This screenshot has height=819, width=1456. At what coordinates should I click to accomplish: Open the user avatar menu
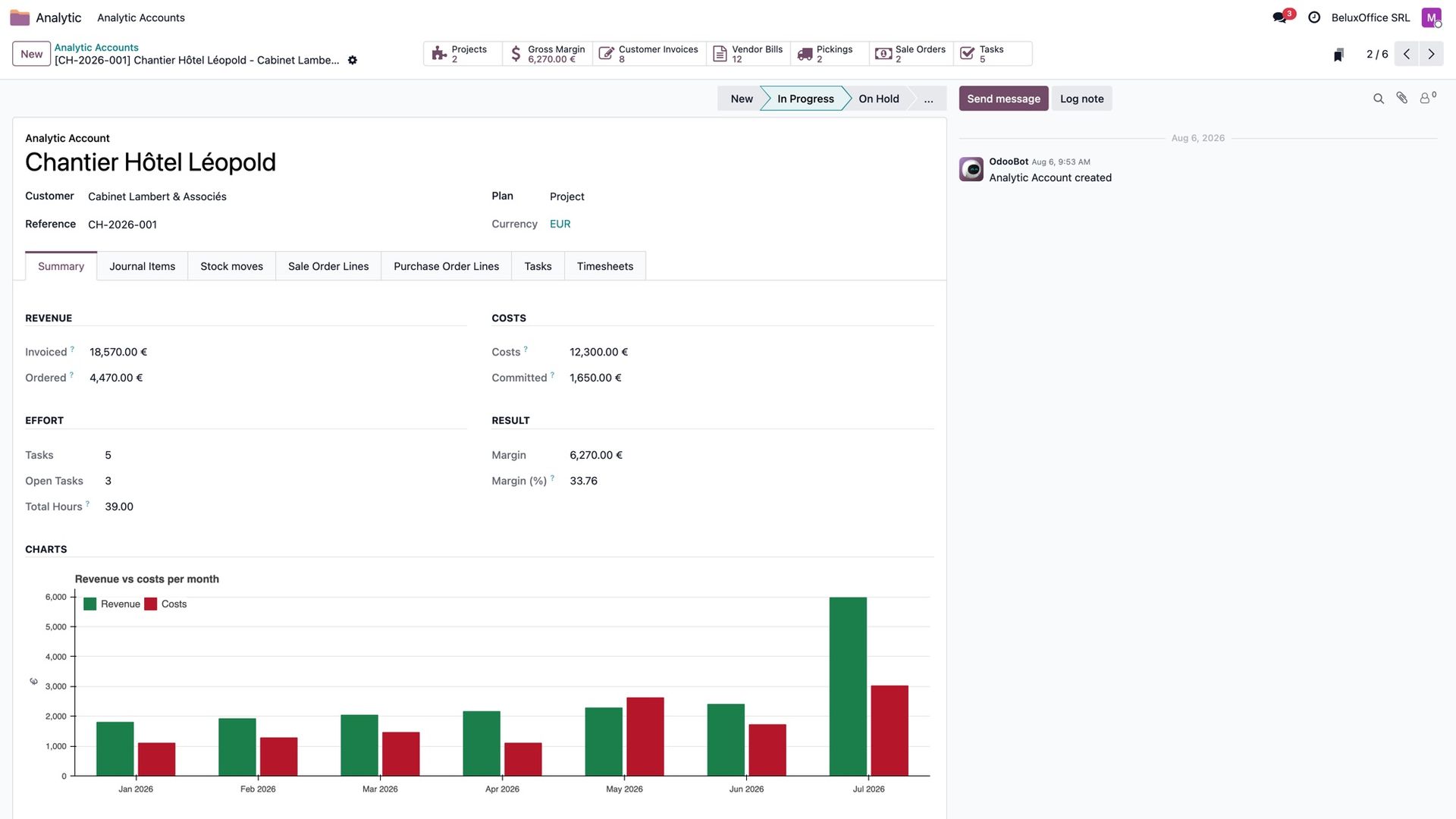coord(1431,17)
